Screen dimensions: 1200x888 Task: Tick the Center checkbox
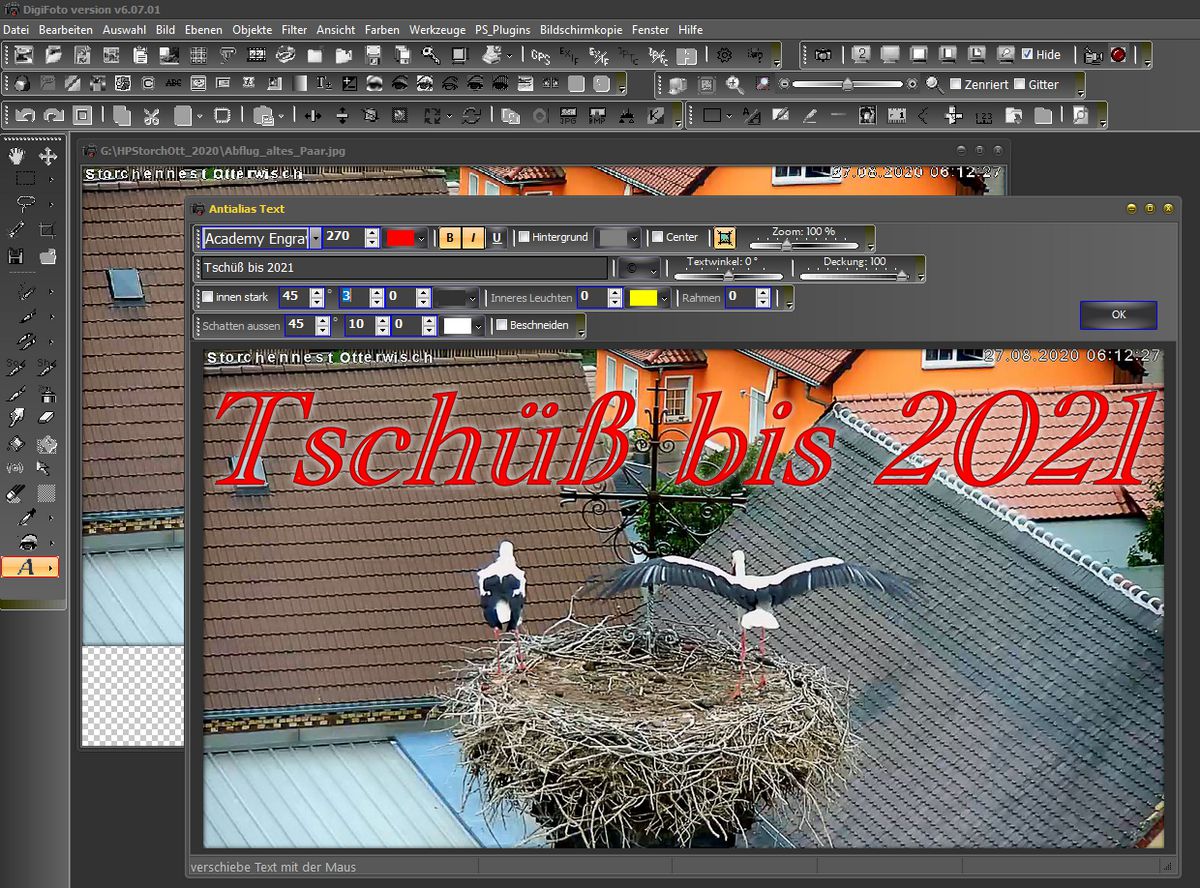[x=657, y=238]
